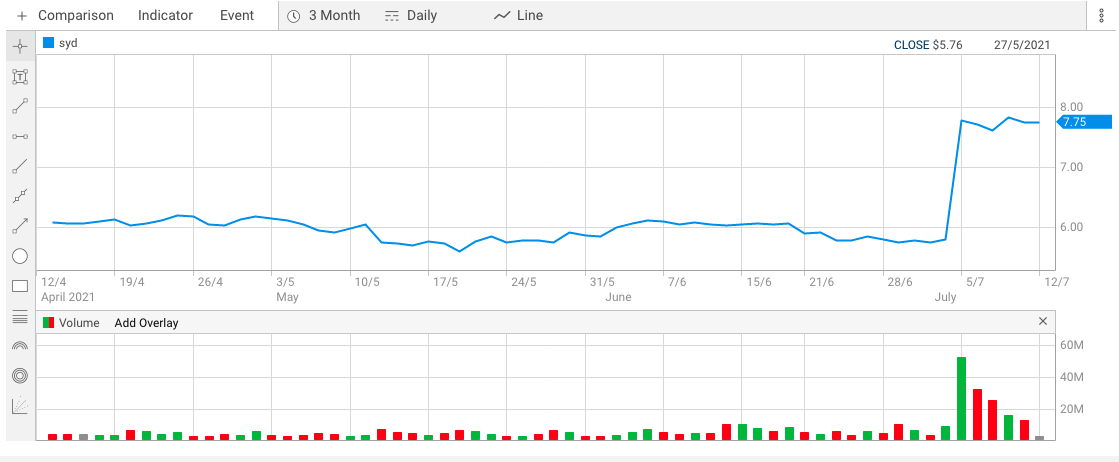Click the line chart type icon

pyautogui.click(x=502, y=16)
